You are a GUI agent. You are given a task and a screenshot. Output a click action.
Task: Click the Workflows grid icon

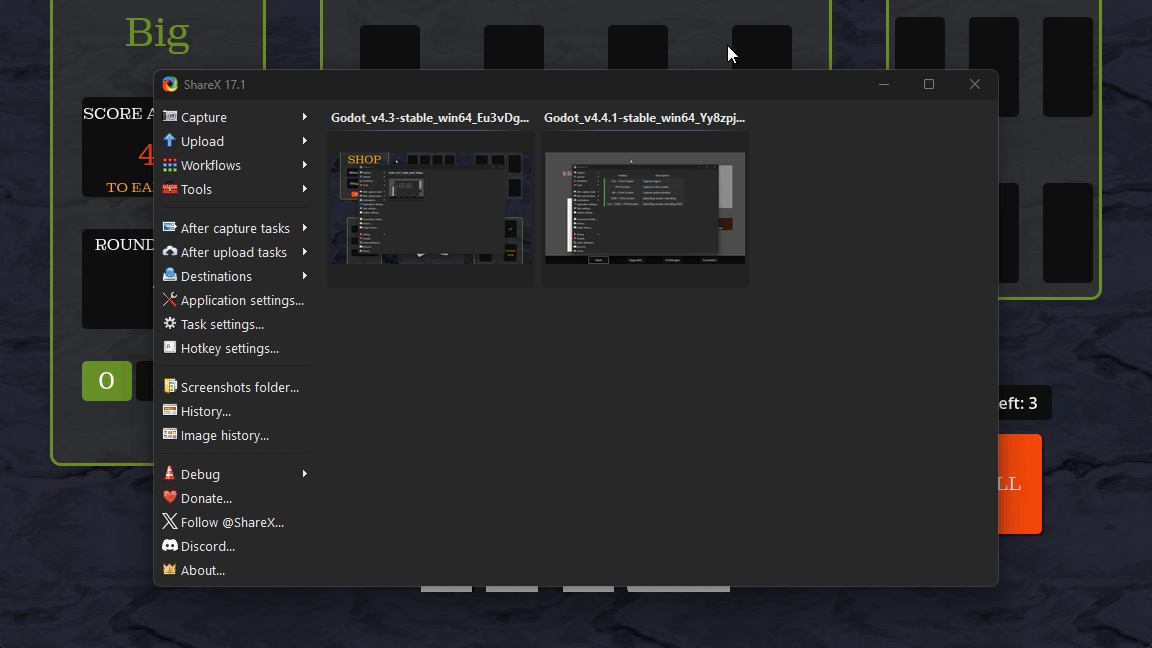(170, 165)
